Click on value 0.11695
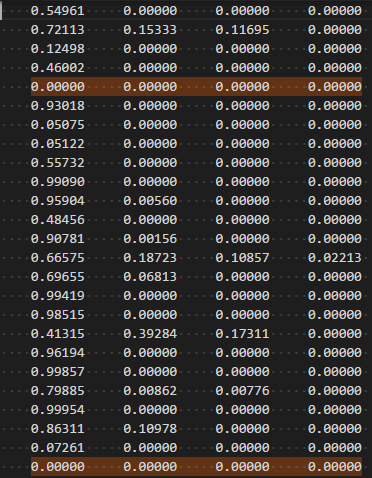372x478 pixels. click(242, 30)
